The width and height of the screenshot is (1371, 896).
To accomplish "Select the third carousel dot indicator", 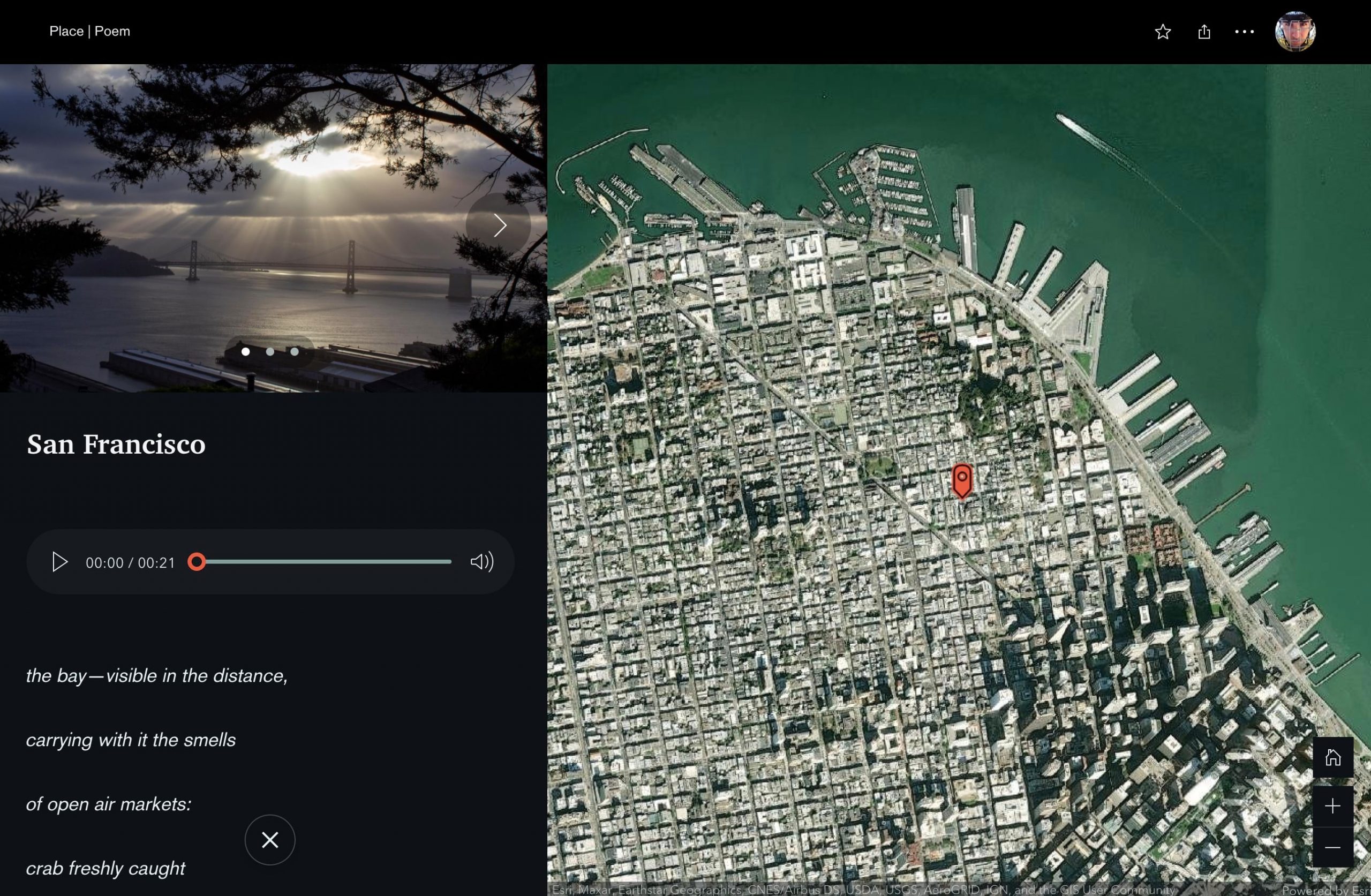I will [x=295, y=352].
